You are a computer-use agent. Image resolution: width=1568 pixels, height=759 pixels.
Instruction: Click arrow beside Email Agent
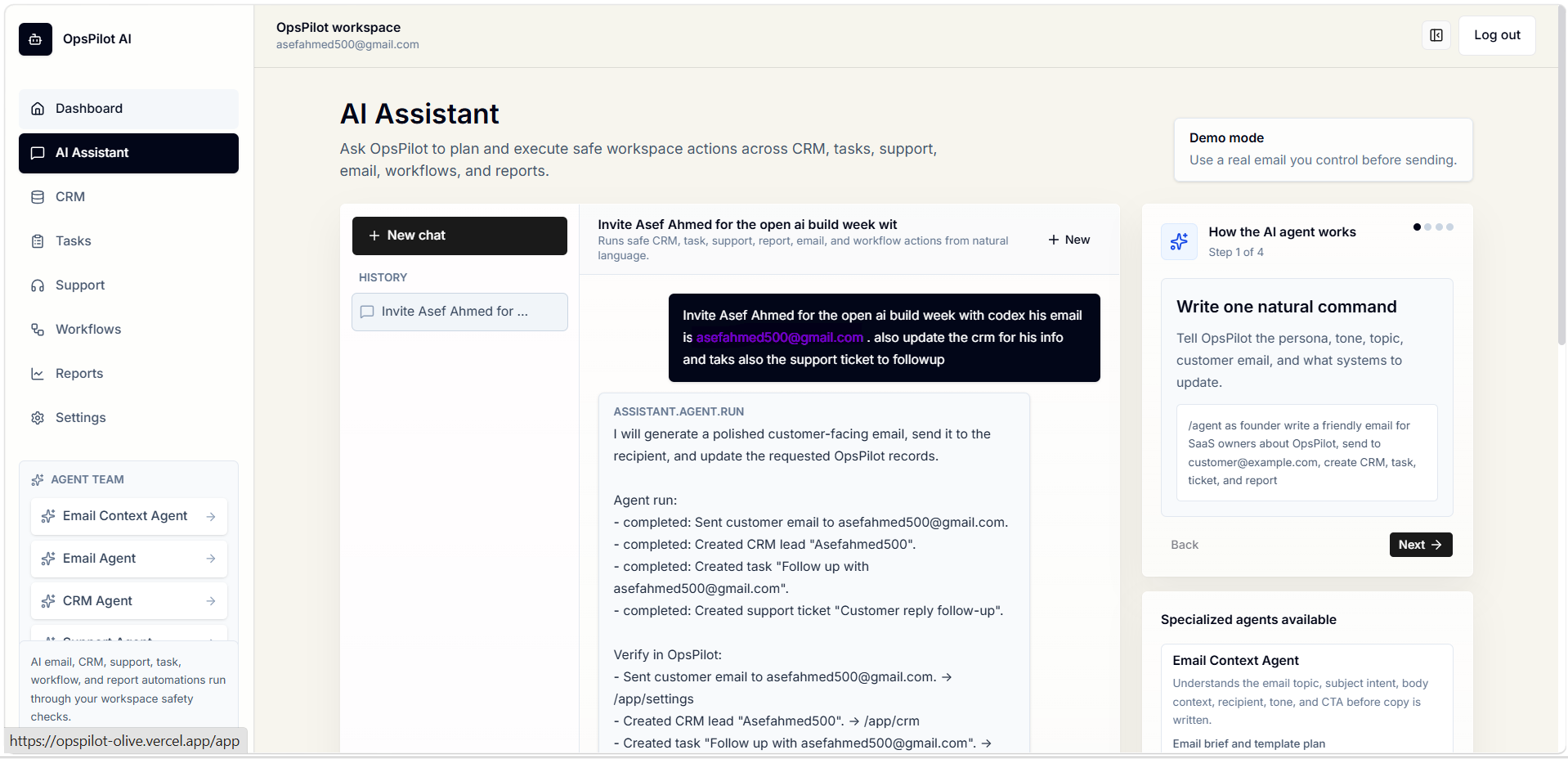211,559
